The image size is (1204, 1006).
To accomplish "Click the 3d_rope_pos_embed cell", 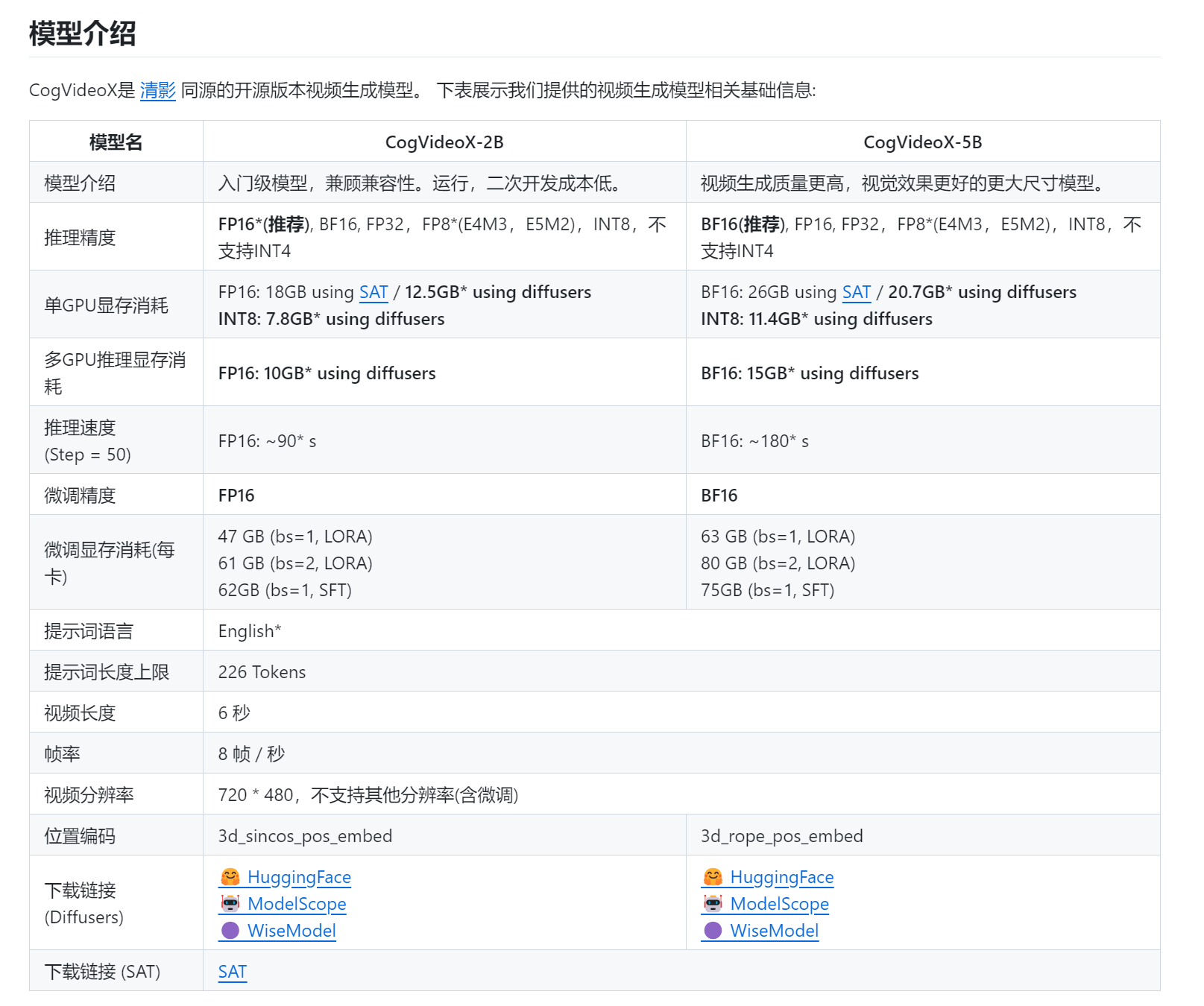I will click(x=781, y=836).
